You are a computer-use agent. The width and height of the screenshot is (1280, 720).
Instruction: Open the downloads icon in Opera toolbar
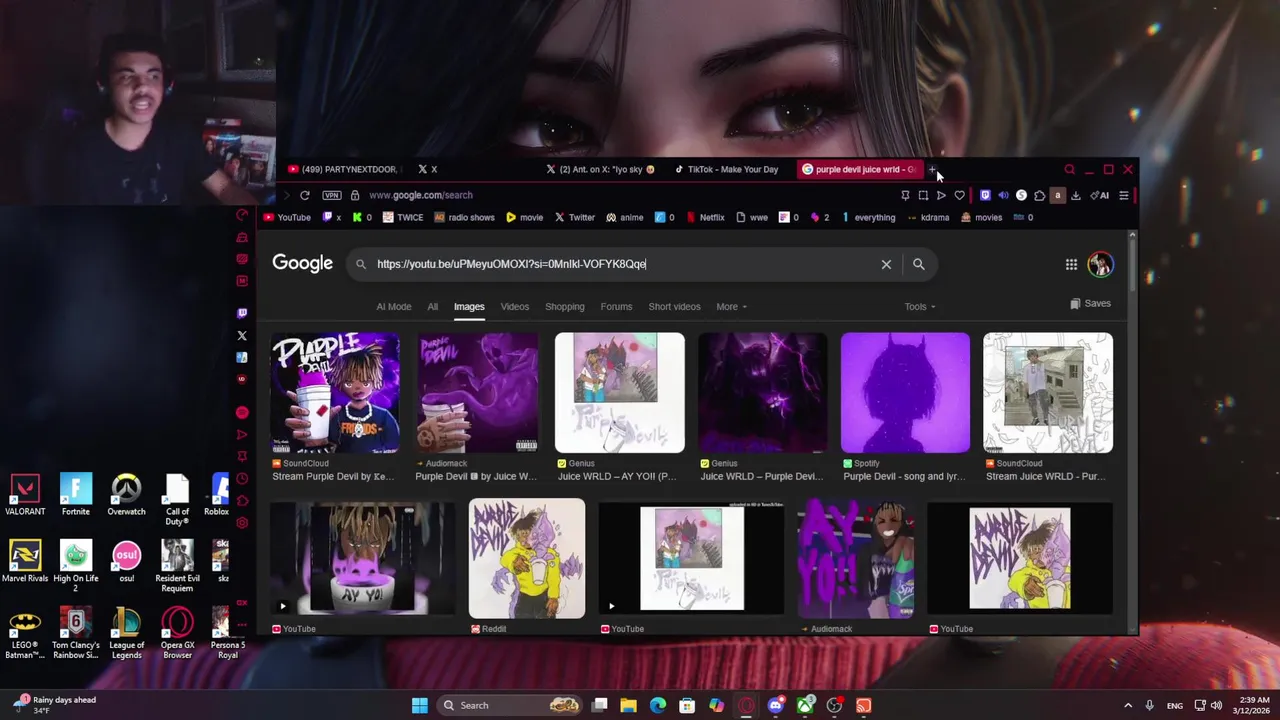1076,195
